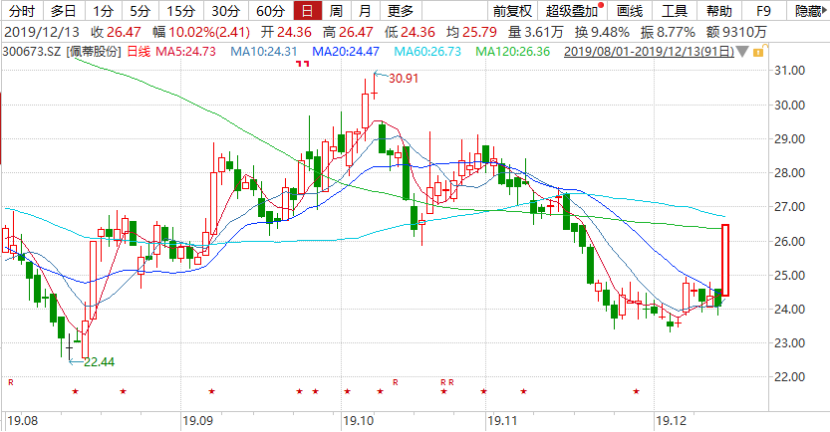
Task: Open the 画线 drawing tools
Action: (x=630, y=11)
